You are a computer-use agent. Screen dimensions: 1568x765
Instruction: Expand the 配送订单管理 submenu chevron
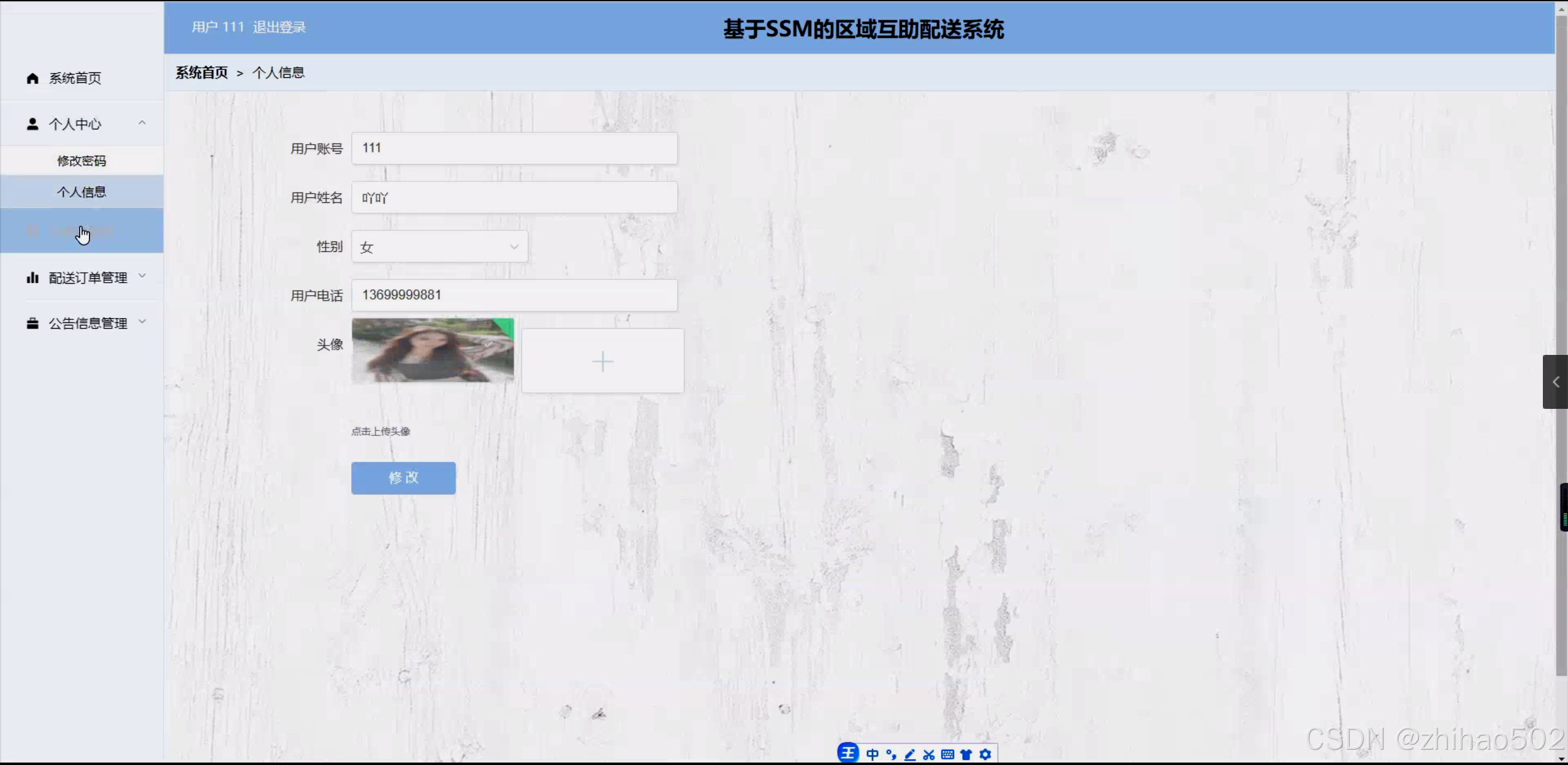tap(142, 276)
